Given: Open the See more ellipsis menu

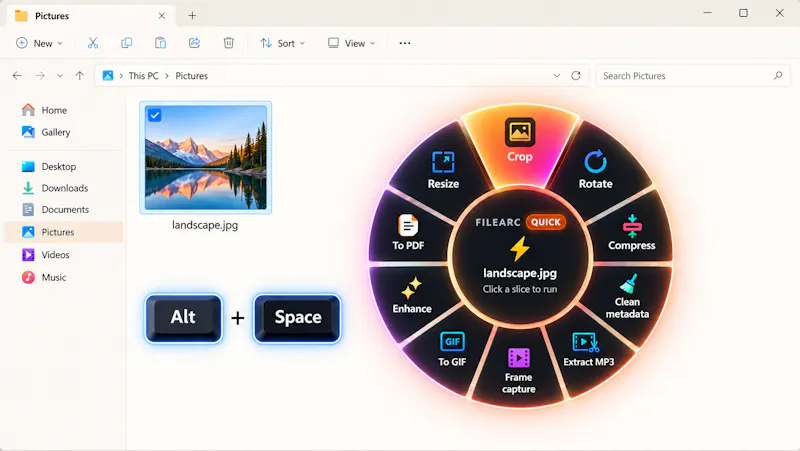Looking at the screenshot, I should (405, 43).
